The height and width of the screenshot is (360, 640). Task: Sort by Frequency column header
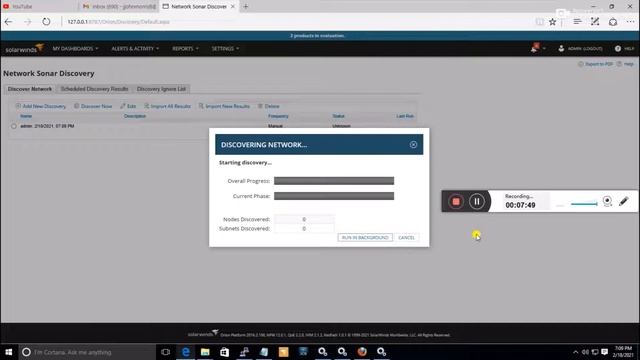[x=278, y=116]
